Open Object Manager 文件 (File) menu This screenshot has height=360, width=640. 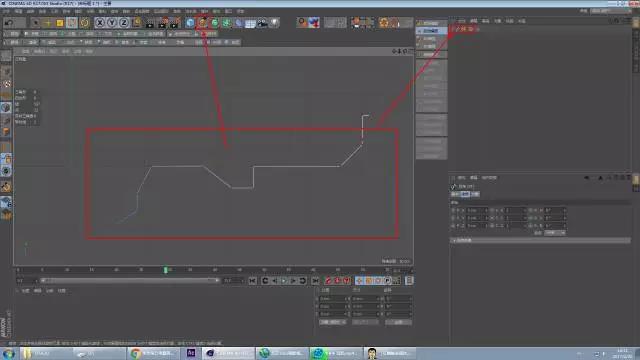(x=462, y=21)
